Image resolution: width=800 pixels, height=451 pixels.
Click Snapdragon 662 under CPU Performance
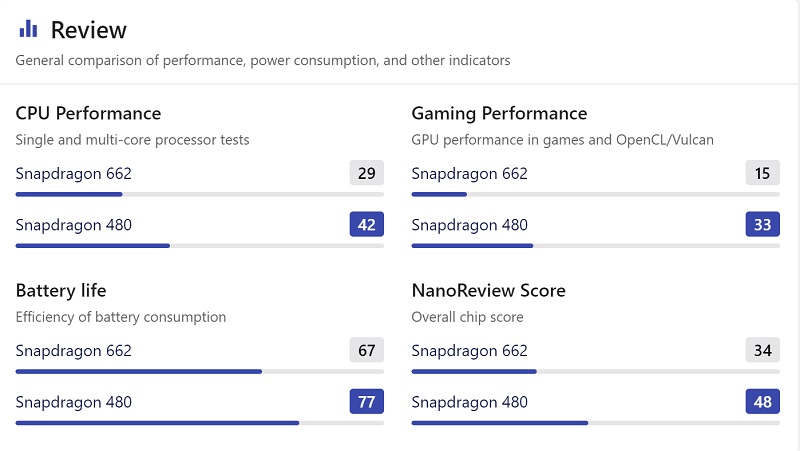[73, 173]
